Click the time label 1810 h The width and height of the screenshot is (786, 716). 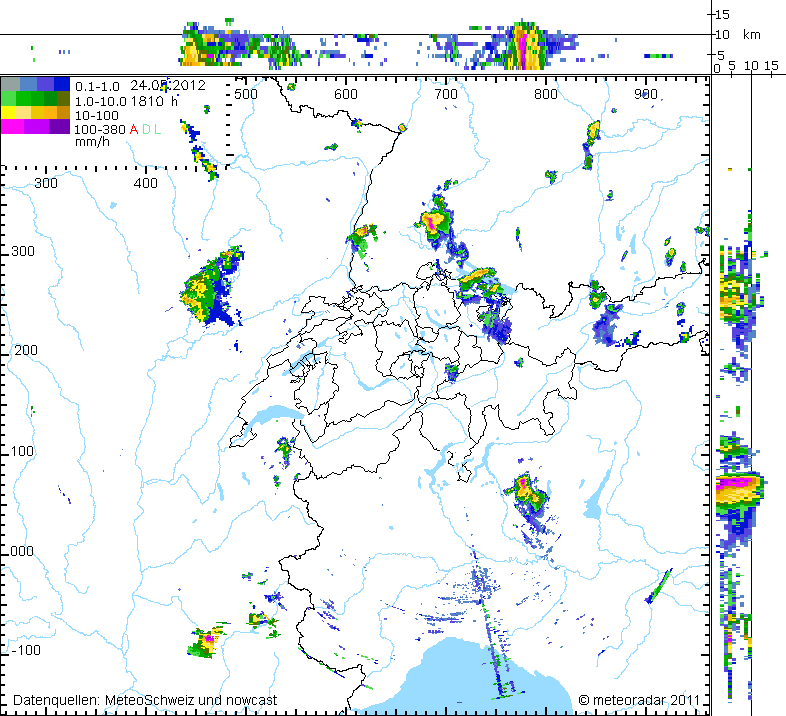click(x=154, y=101)
